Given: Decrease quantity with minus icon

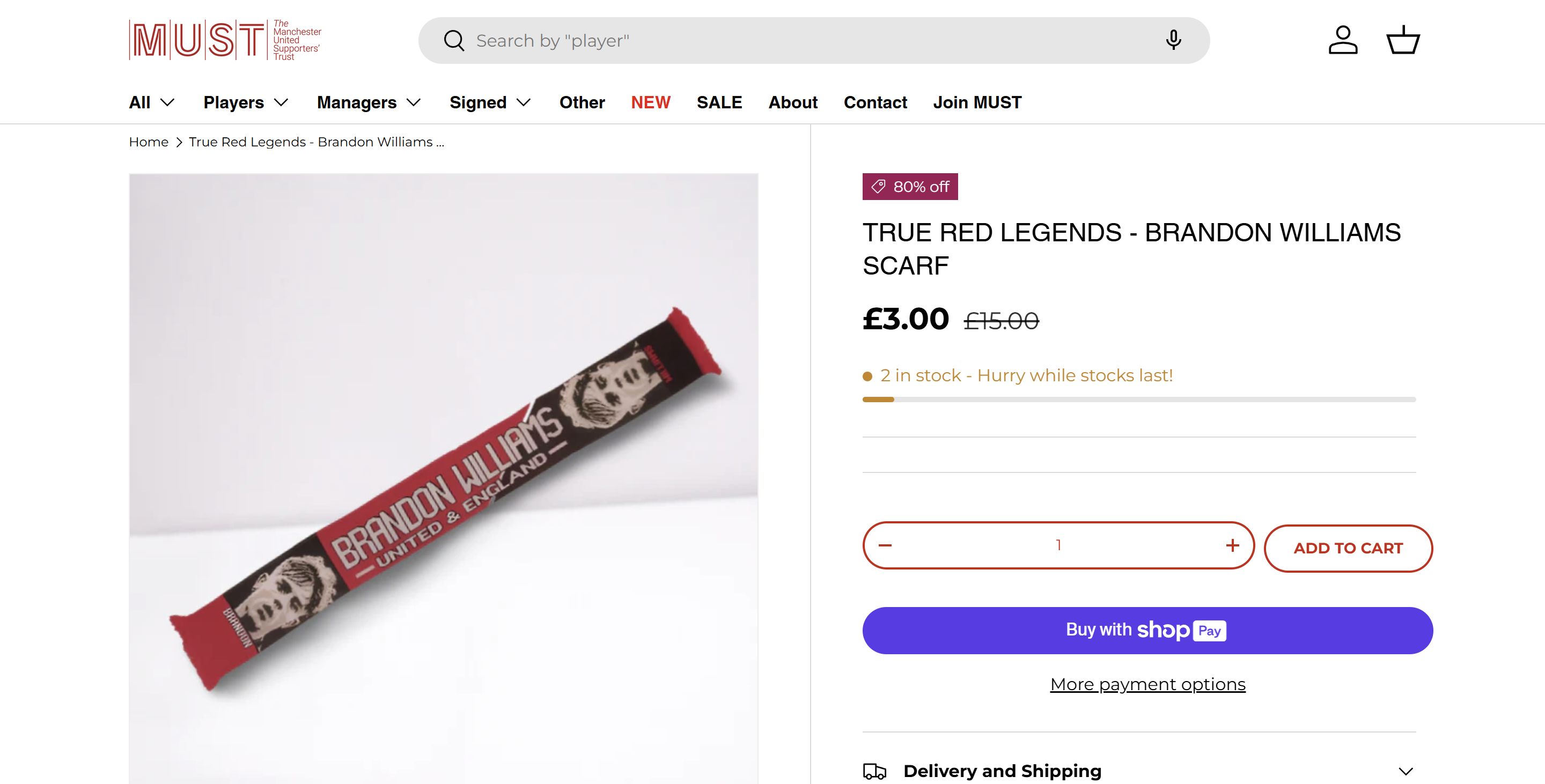Looking at the screenshot, I should click(885, 545).
